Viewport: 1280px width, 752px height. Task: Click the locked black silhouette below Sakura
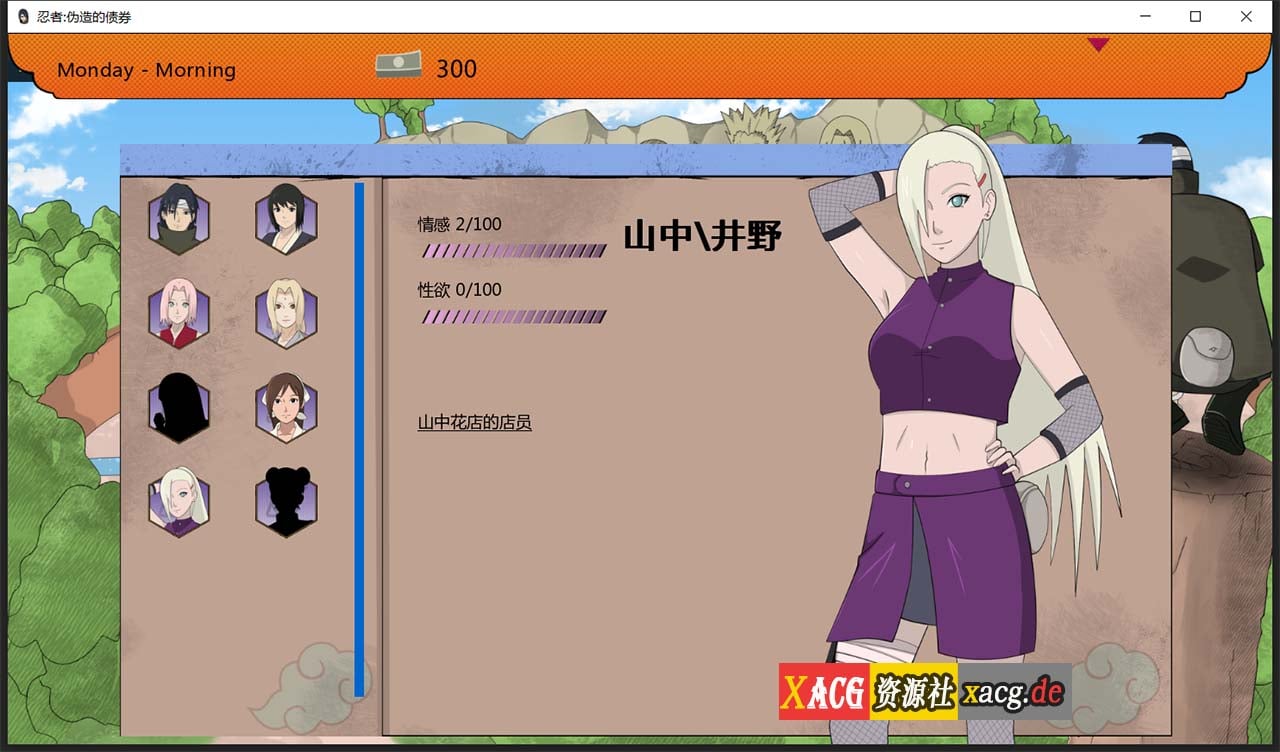pyautogui.click(x=179, y=407)
